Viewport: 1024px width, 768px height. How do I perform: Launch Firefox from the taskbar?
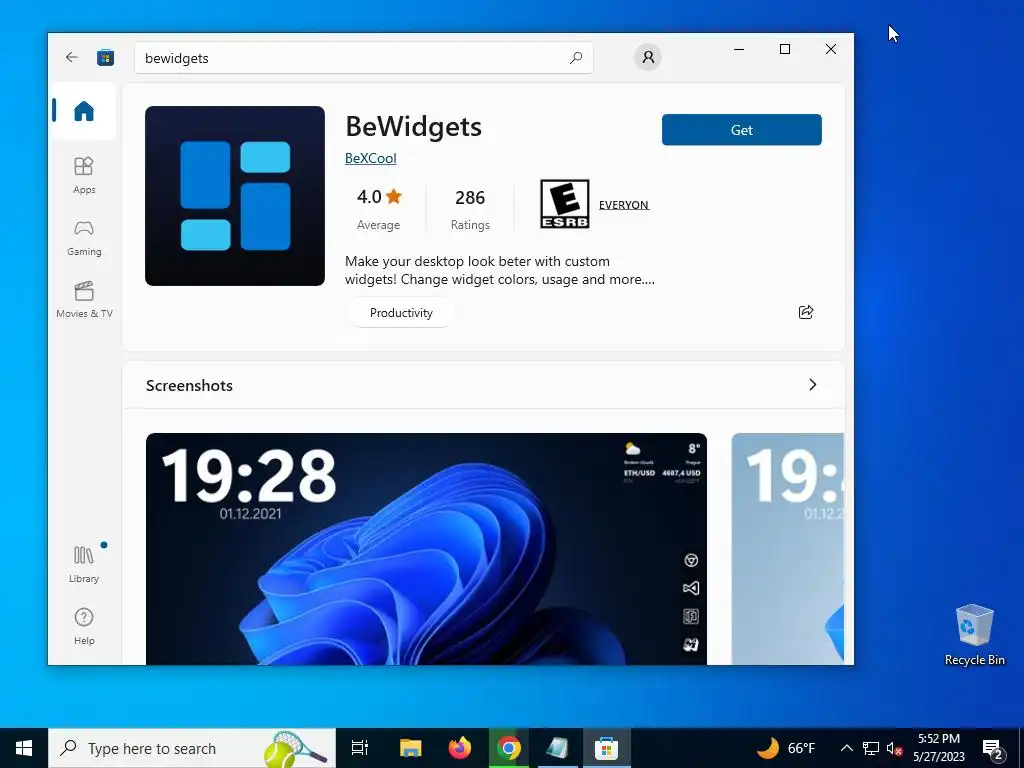click(x=460, y=748)
